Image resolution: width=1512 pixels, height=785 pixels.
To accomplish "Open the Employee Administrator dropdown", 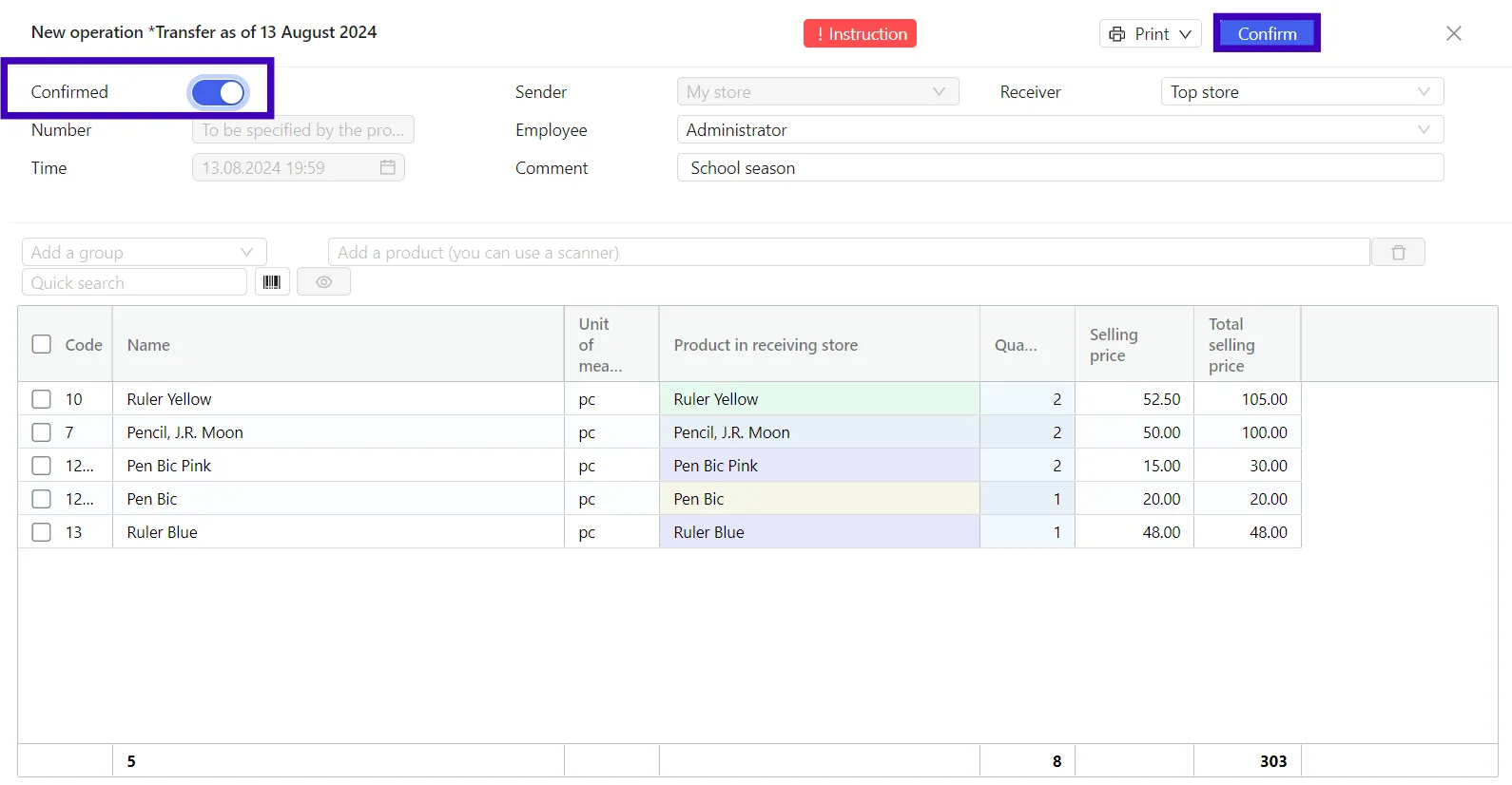I will [x=1060, y=130].
